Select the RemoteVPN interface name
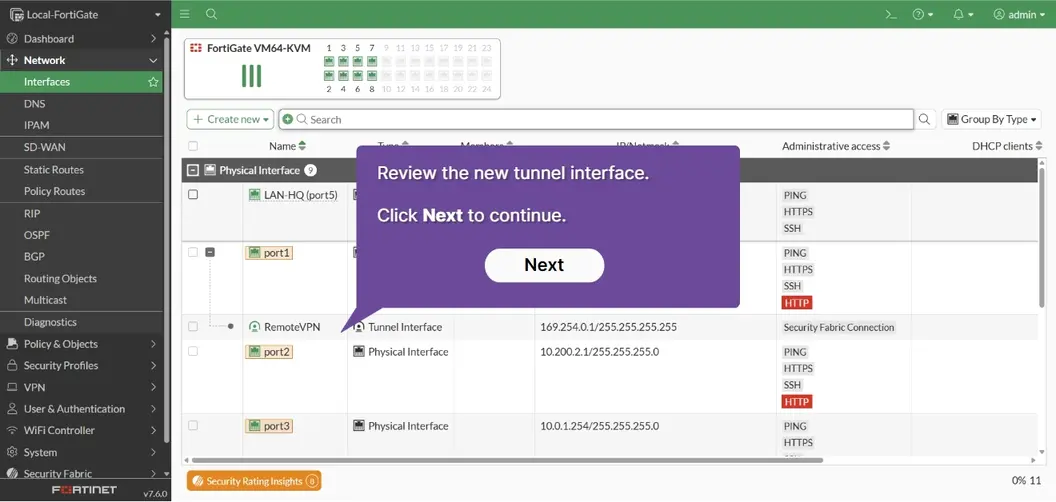The image size is (1056, 502). tap(292, 327)
